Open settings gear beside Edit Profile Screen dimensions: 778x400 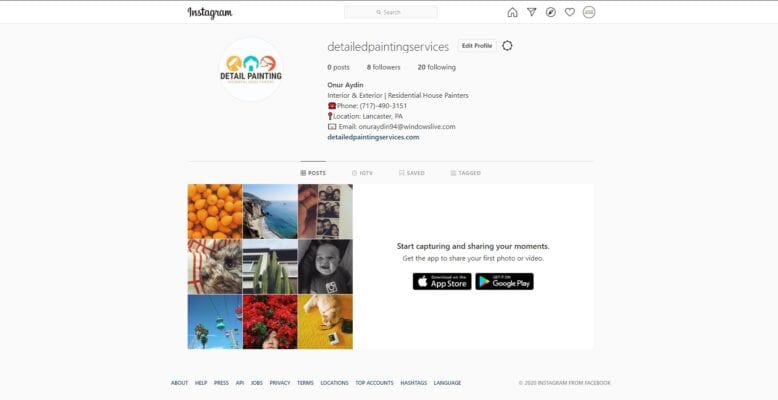[x=507, y=46]
